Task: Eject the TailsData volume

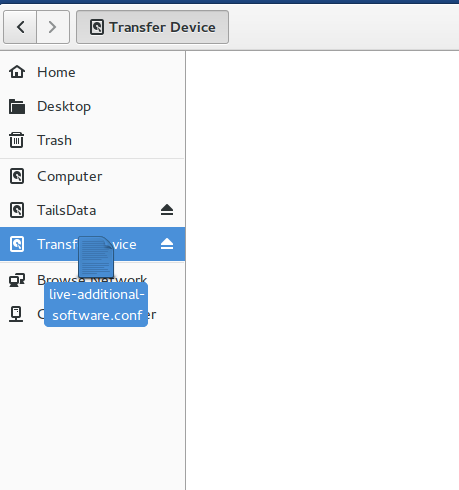Action: 167,210
